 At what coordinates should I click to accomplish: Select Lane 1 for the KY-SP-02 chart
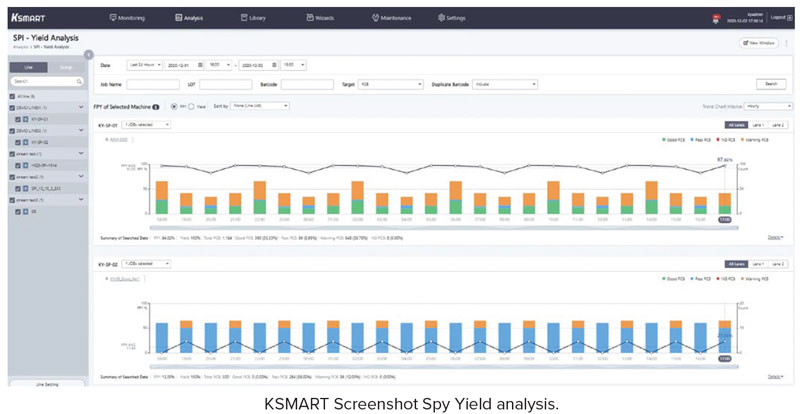click(759, 264)
